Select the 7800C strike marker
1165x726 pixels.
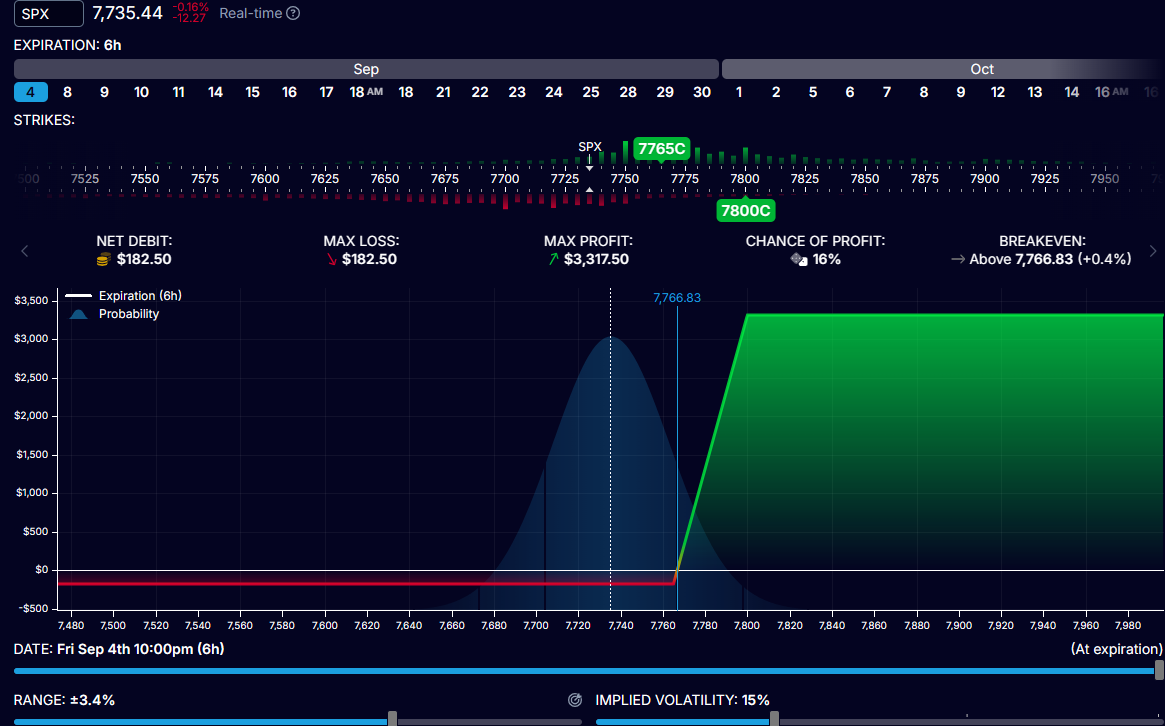[745, 210]
